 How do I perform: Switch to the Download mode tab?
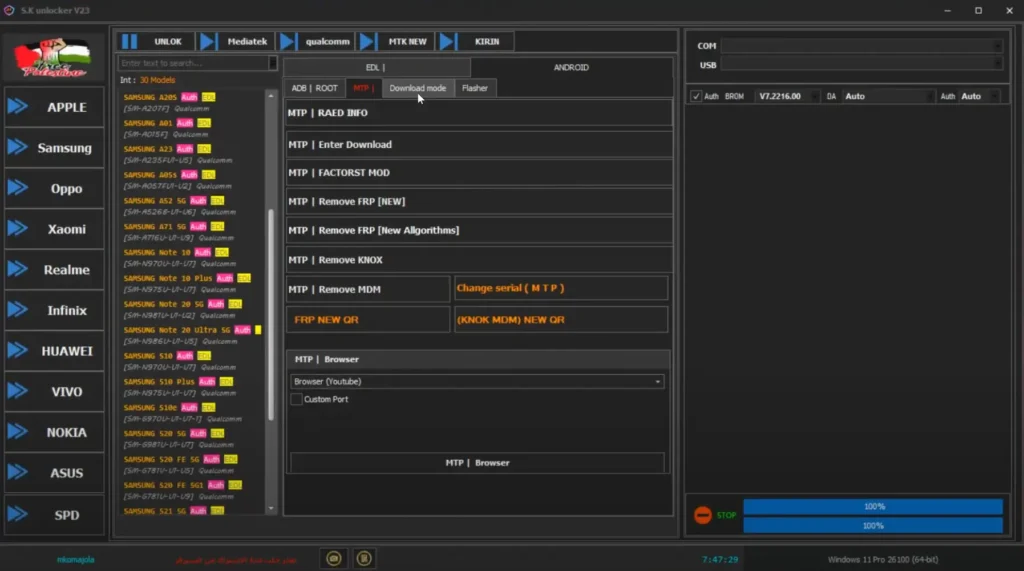pyautogui.click(x=417, y=88)
